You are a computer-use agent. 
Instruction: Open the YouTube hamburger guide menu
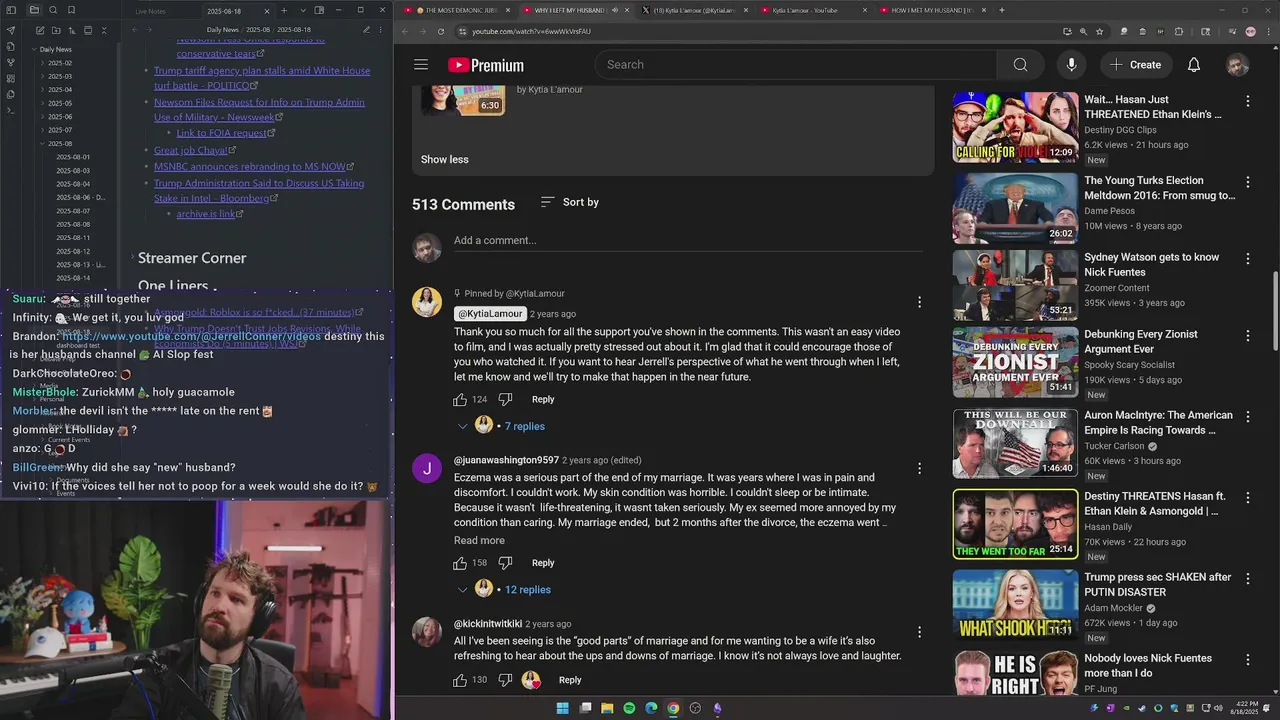[421, 65]
